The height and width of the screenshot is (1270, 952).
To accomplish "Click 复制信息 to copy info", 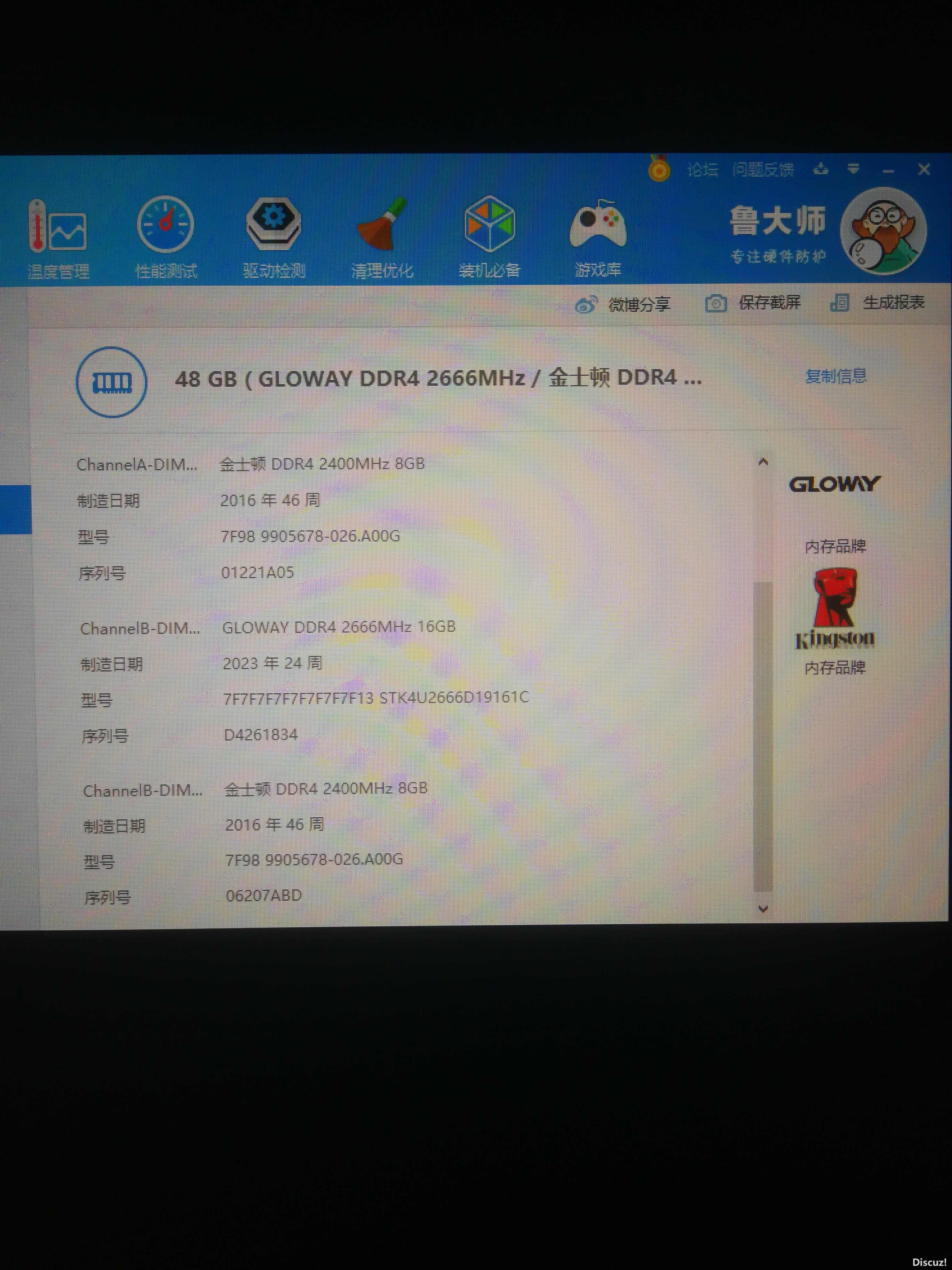I will coord(836,377).
